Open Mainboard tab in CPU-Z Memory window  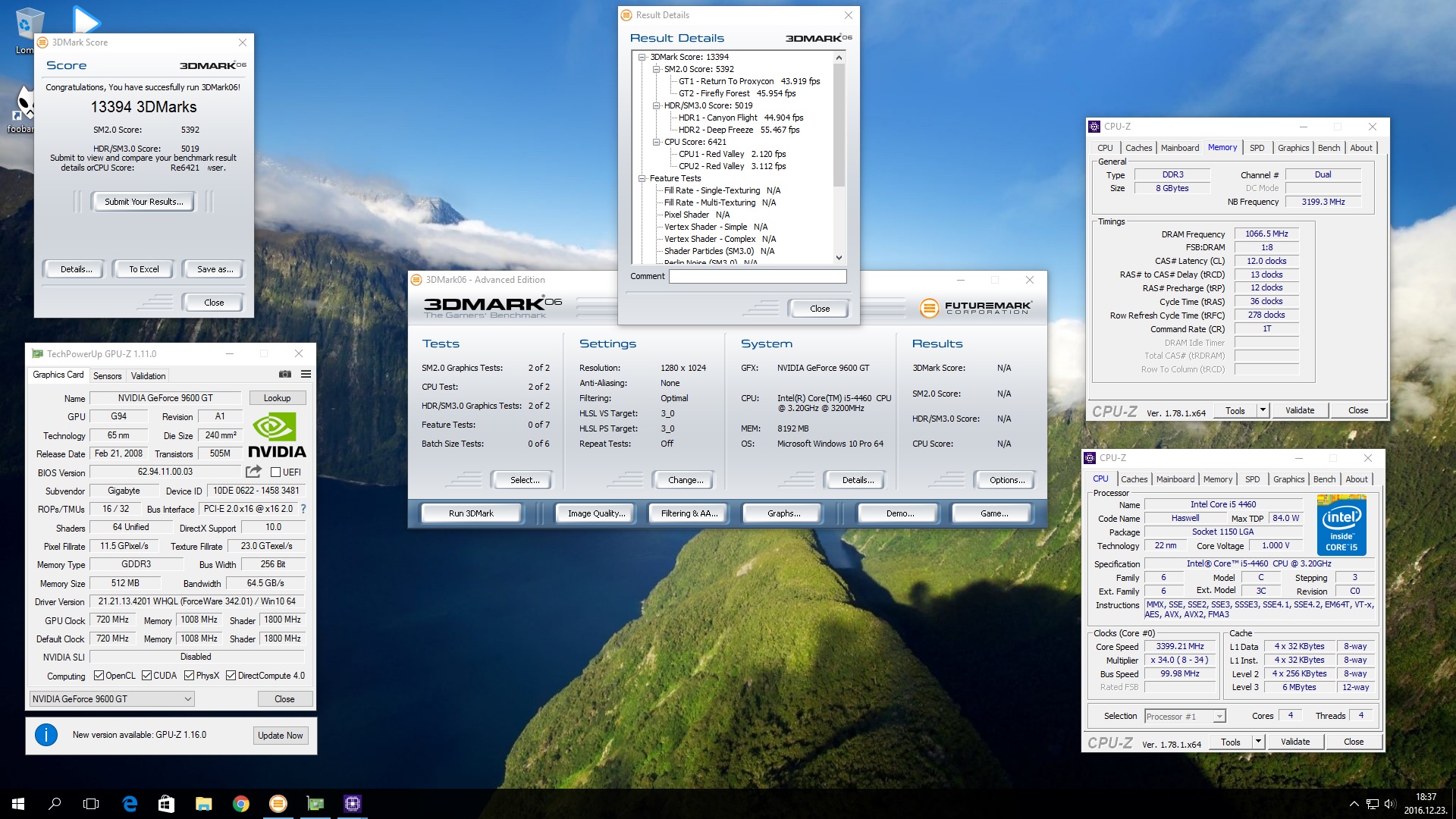tap(1180, 148)
